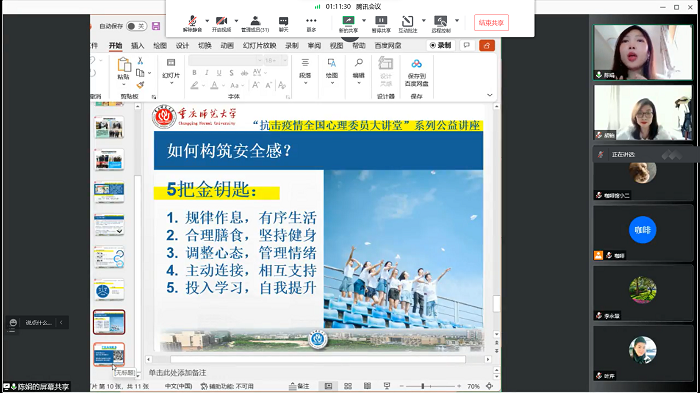Switch to slide sorter view

(348, 386)
